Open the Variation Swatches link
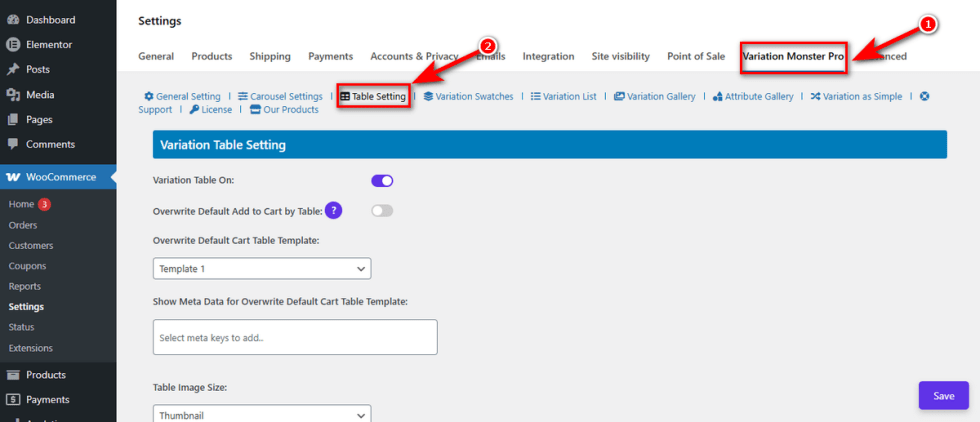The image size is (980, 422). click(x=474, y=96)
